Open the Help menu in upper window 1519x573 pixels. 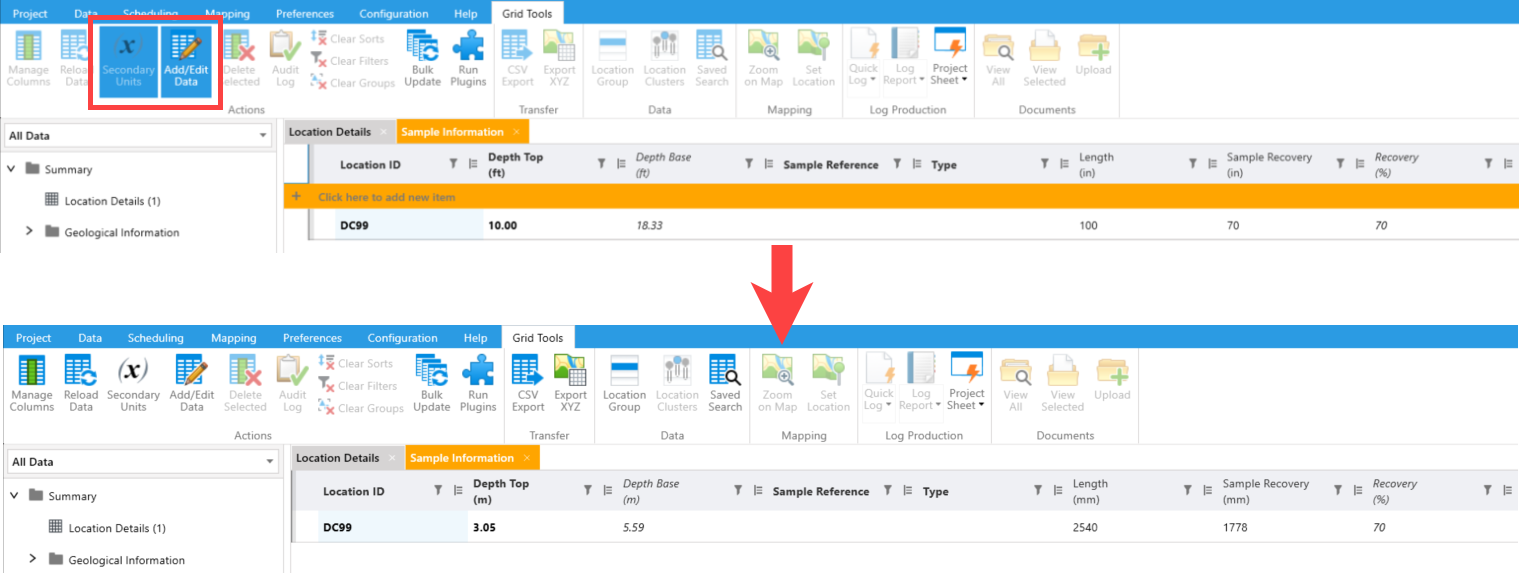point(465,14)
